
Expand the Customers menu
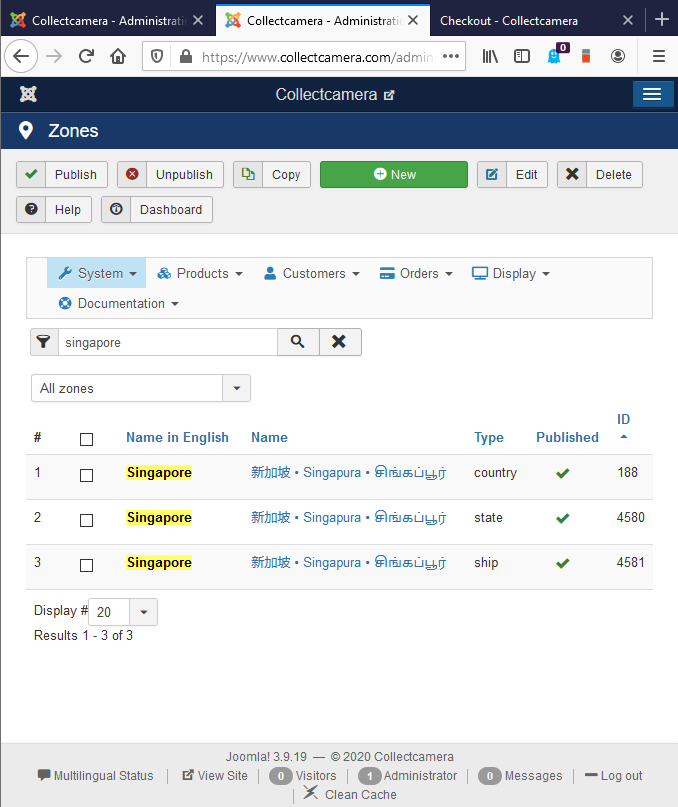311,273
